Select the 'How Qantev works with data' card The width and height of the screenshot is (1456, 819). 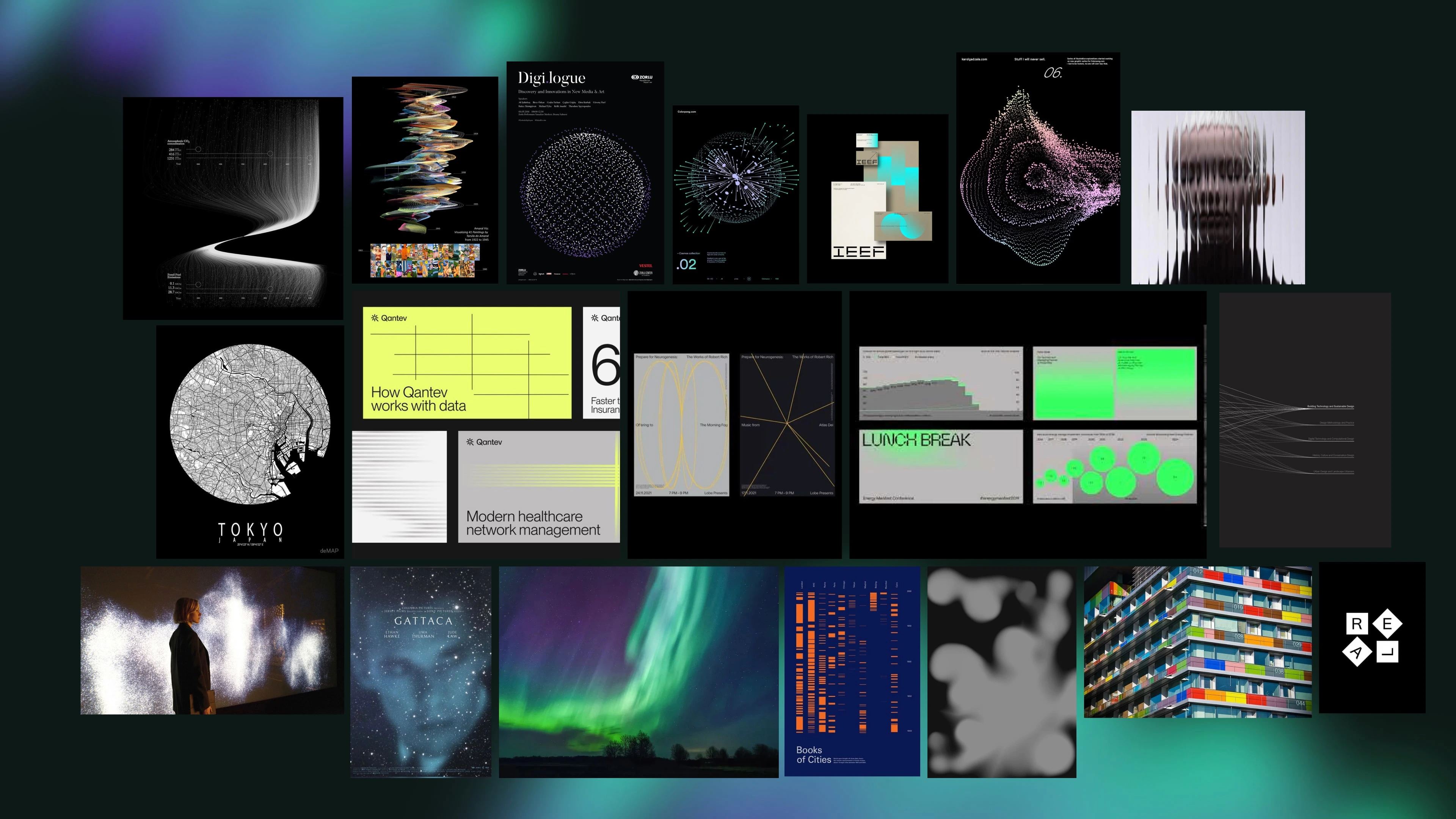pyautogui.click(x=467, y=362)
